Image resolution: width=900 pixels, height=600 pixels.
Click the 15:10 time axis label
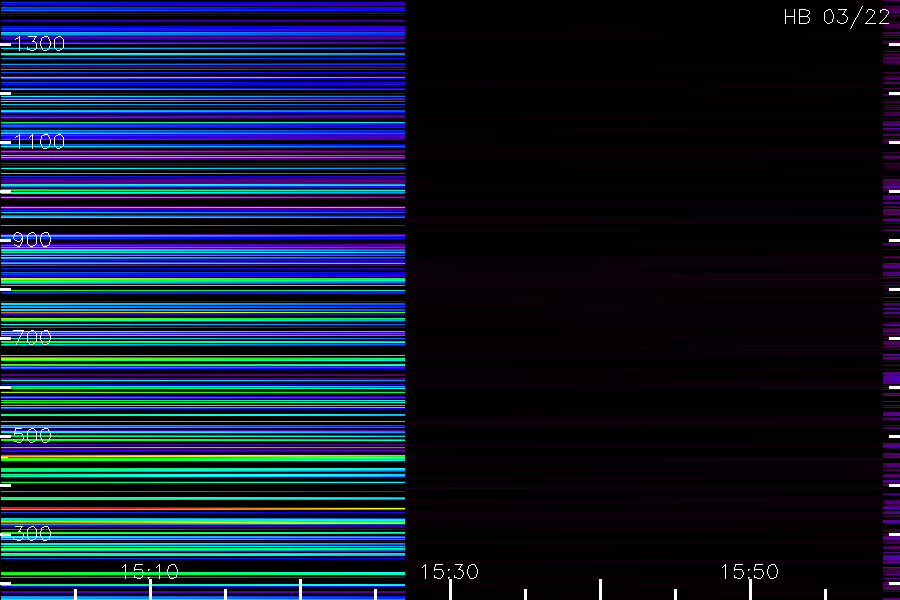coord(150,572)
